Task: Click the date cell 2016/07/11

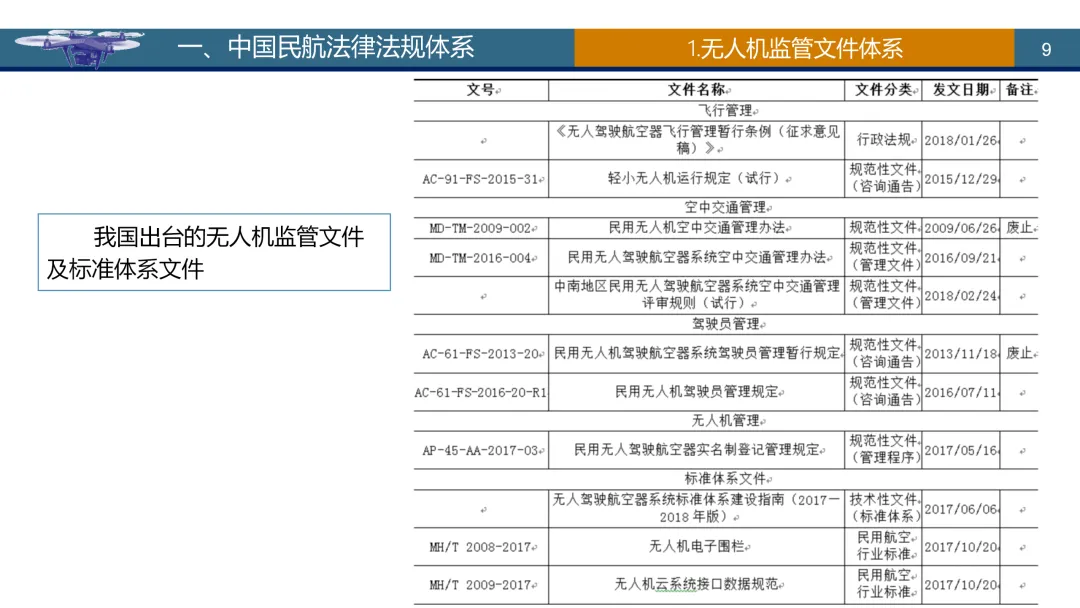Action: pyautogui.click(x=961, y=392)
